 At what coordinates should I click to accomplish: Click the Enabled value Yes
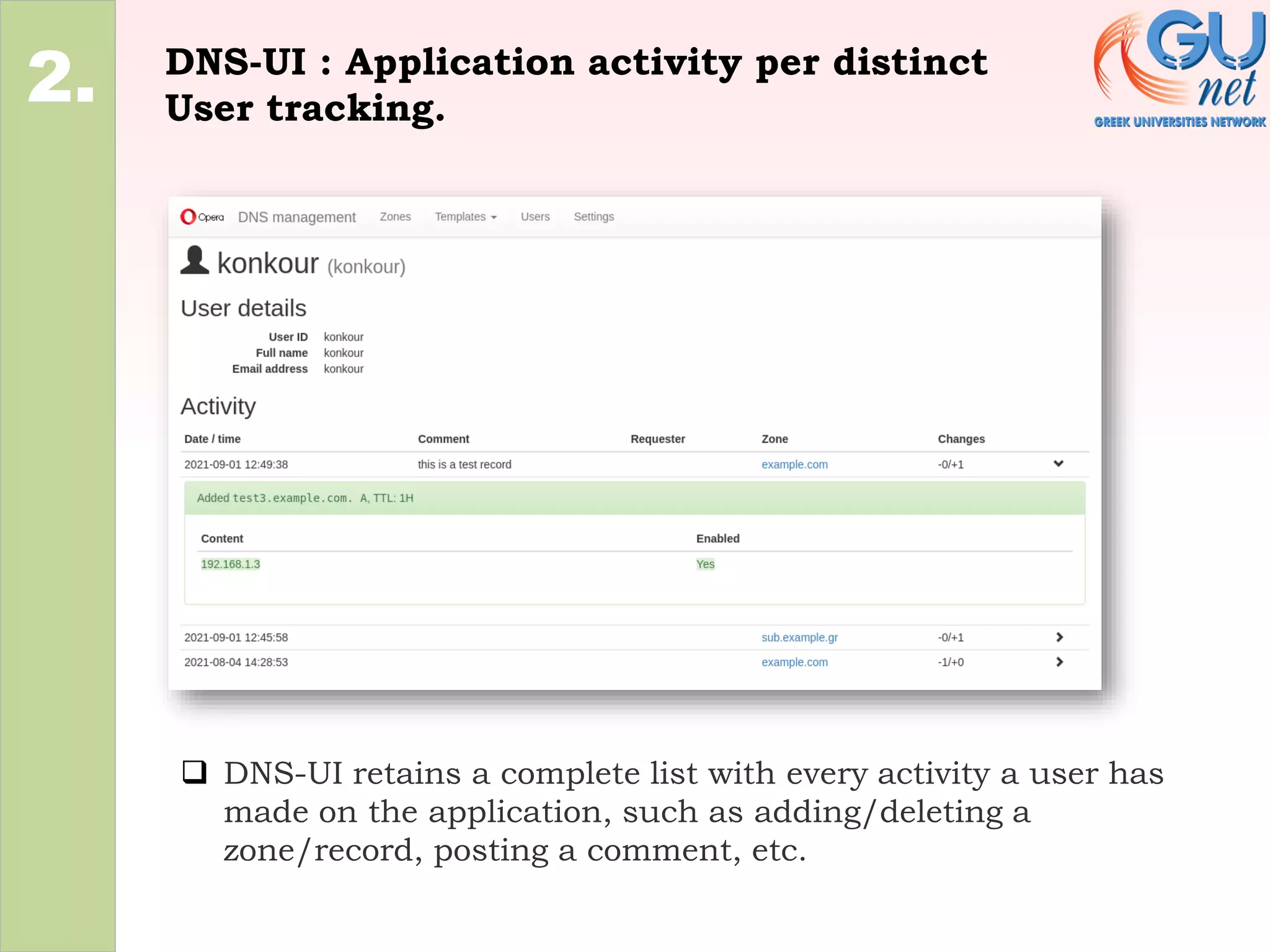tap(705, 564)
